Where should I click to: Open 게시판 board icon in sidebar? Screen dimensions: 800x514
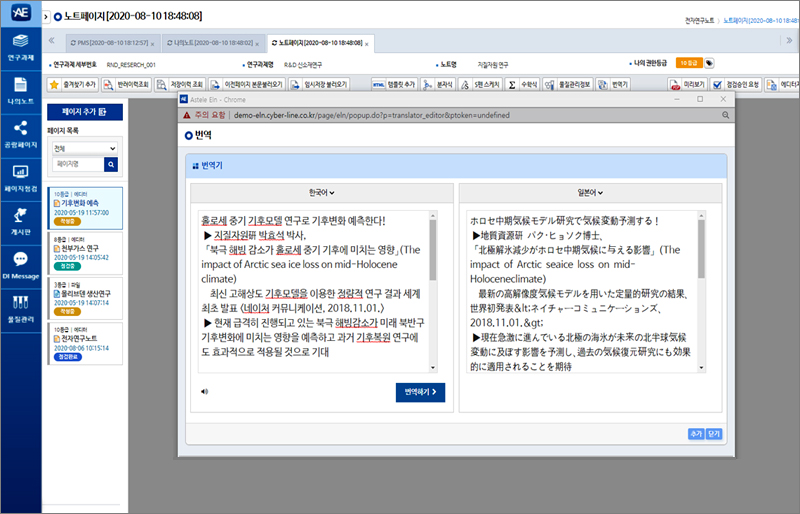(20, 220)
